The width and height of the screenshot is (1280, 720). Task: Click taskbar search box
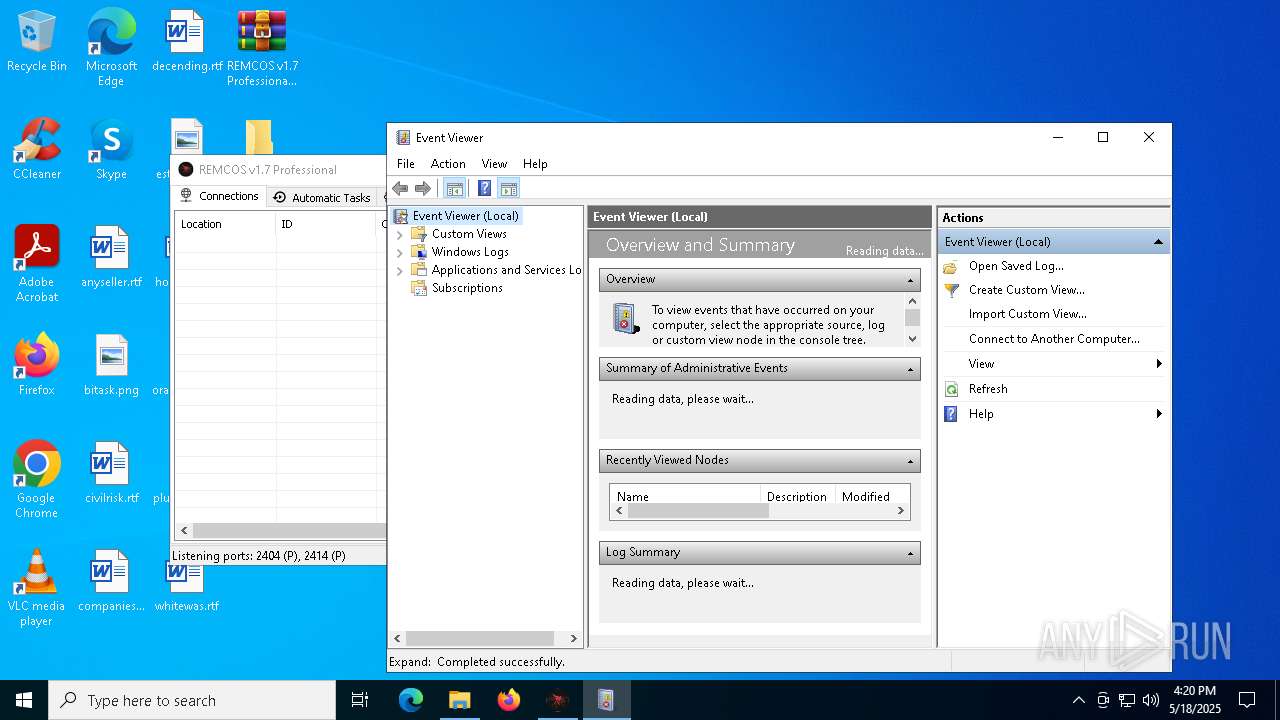tap(192, 700)
